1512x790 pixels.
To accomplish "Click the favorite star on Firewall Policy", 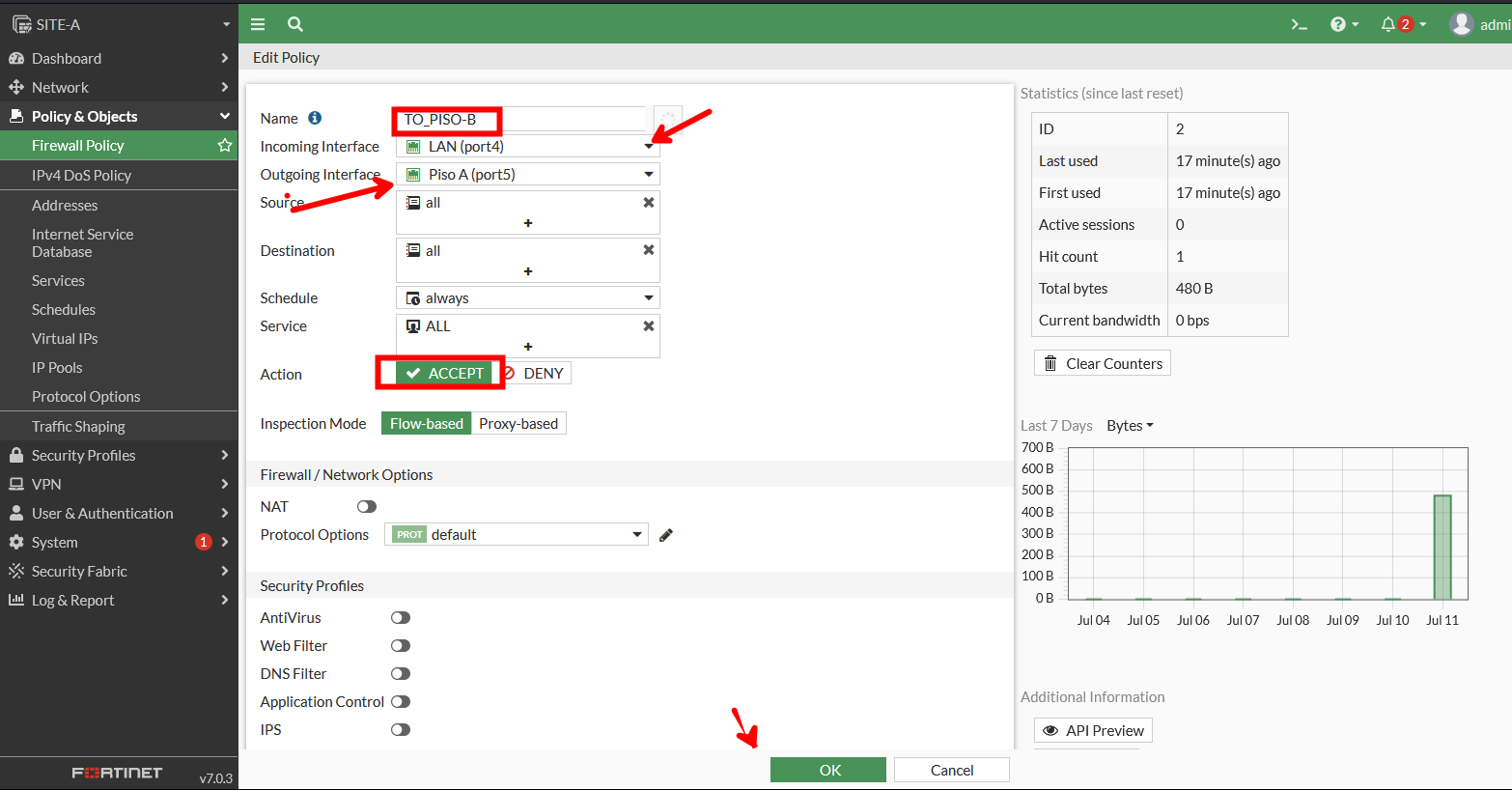I will click(x=225, y=146).
